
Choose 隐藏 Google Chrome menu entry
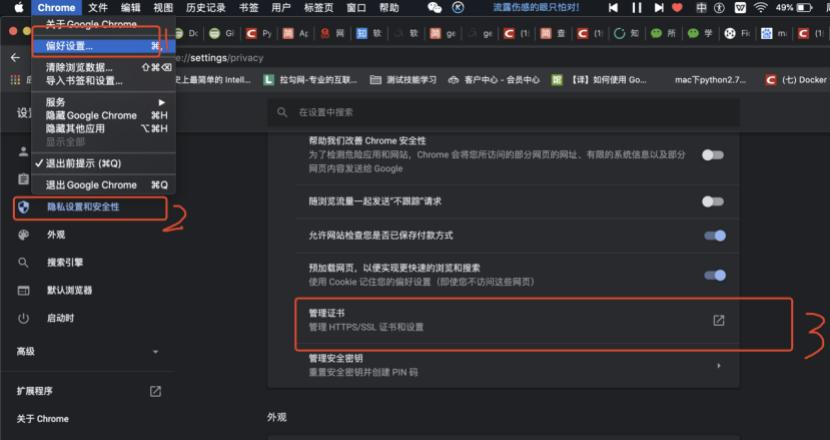(x=104, y=115)
